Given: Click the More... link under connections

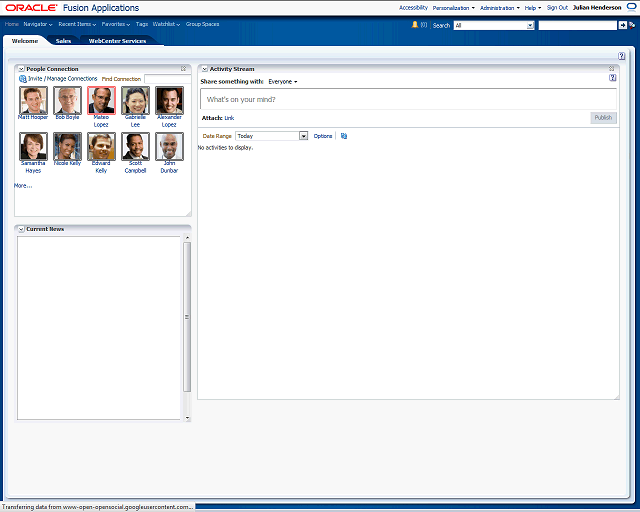Looking at the screenshot, I should pos(23,185).
